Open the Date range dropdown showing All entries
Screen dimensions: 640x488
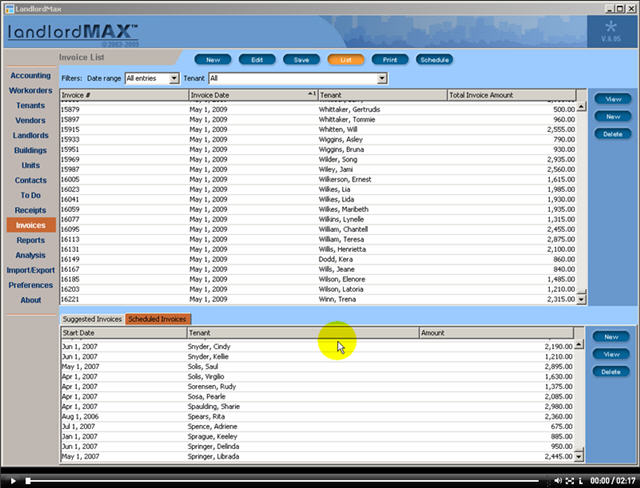tap(152, 78)
